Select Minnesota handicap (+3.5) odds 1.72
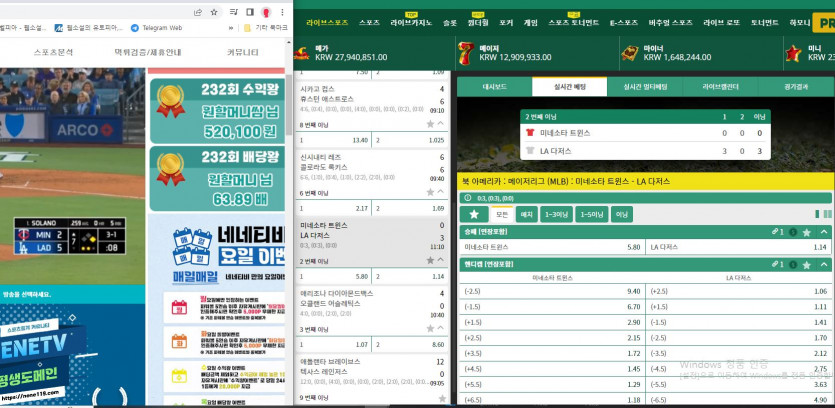Viewport: 835px width, 408px height. click(552, 353)
